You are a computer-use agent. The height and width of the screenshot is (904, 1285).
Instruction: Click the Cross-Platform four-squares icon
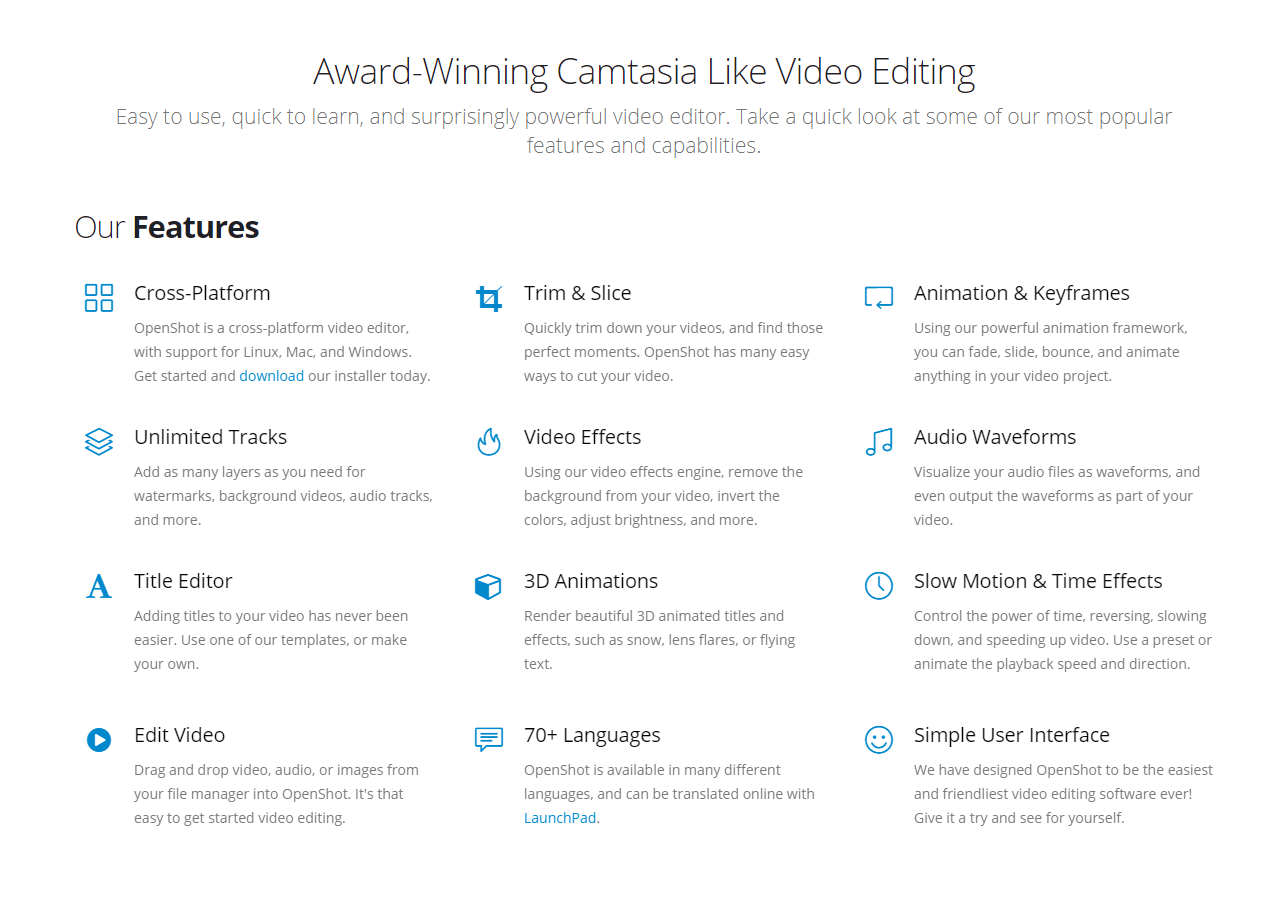[x=99, y=298]
